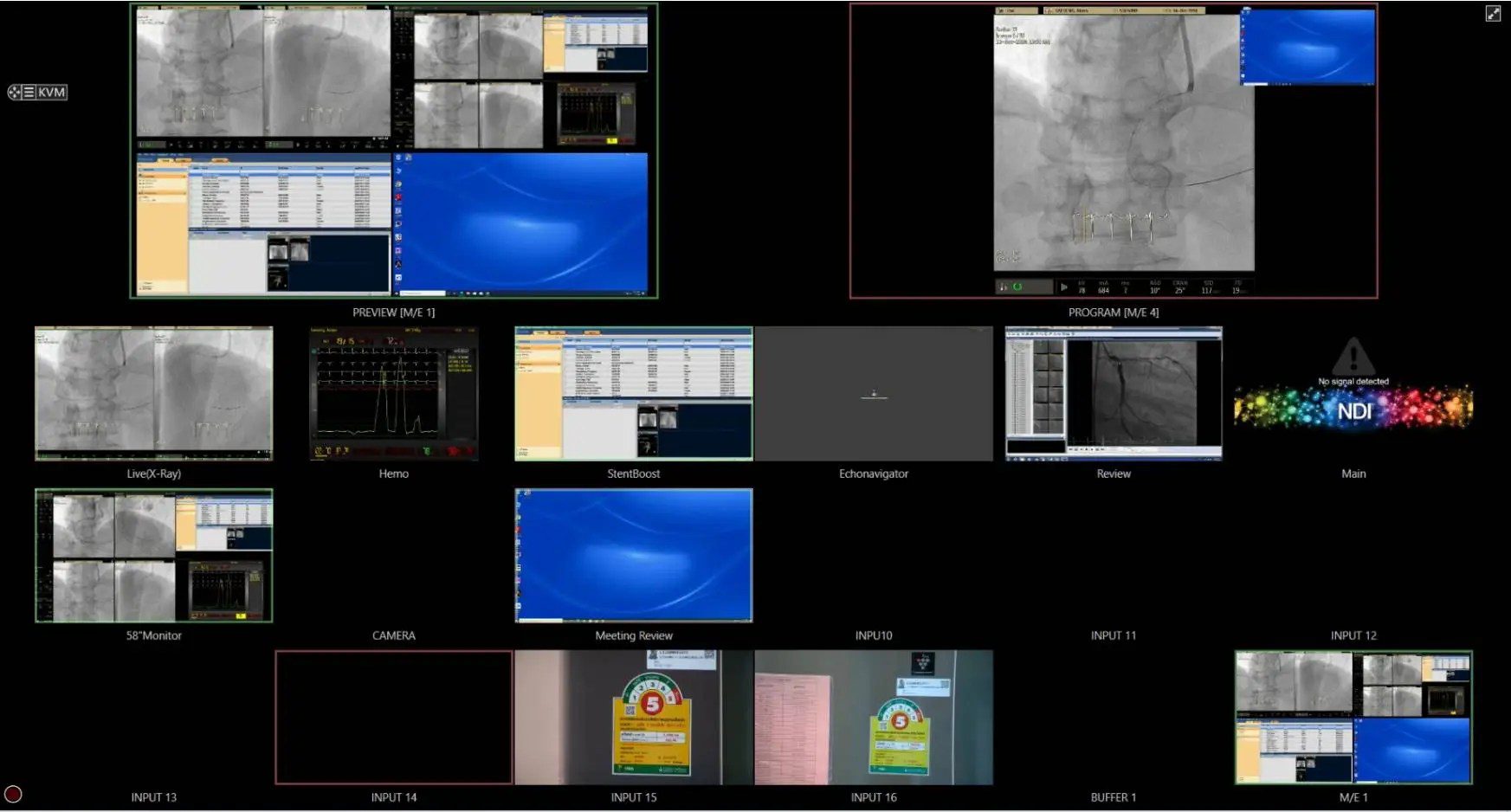Select the Hemo input thumbnail
1511x812 pixels.
tap(394, 393)
